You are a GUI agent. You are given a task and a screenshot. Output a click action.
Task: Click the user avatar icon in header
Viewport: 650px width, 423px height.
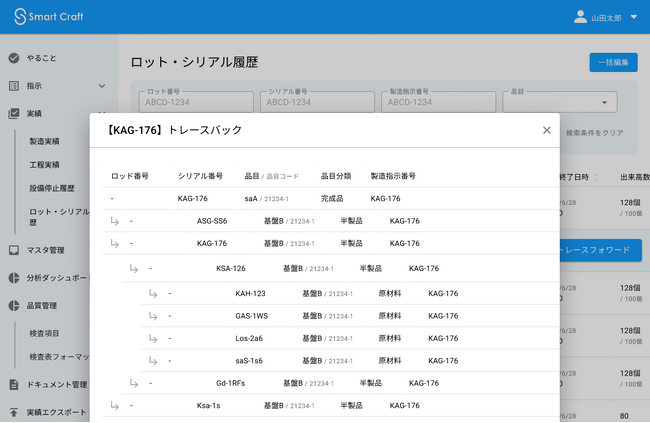click(x=580, y=17)
